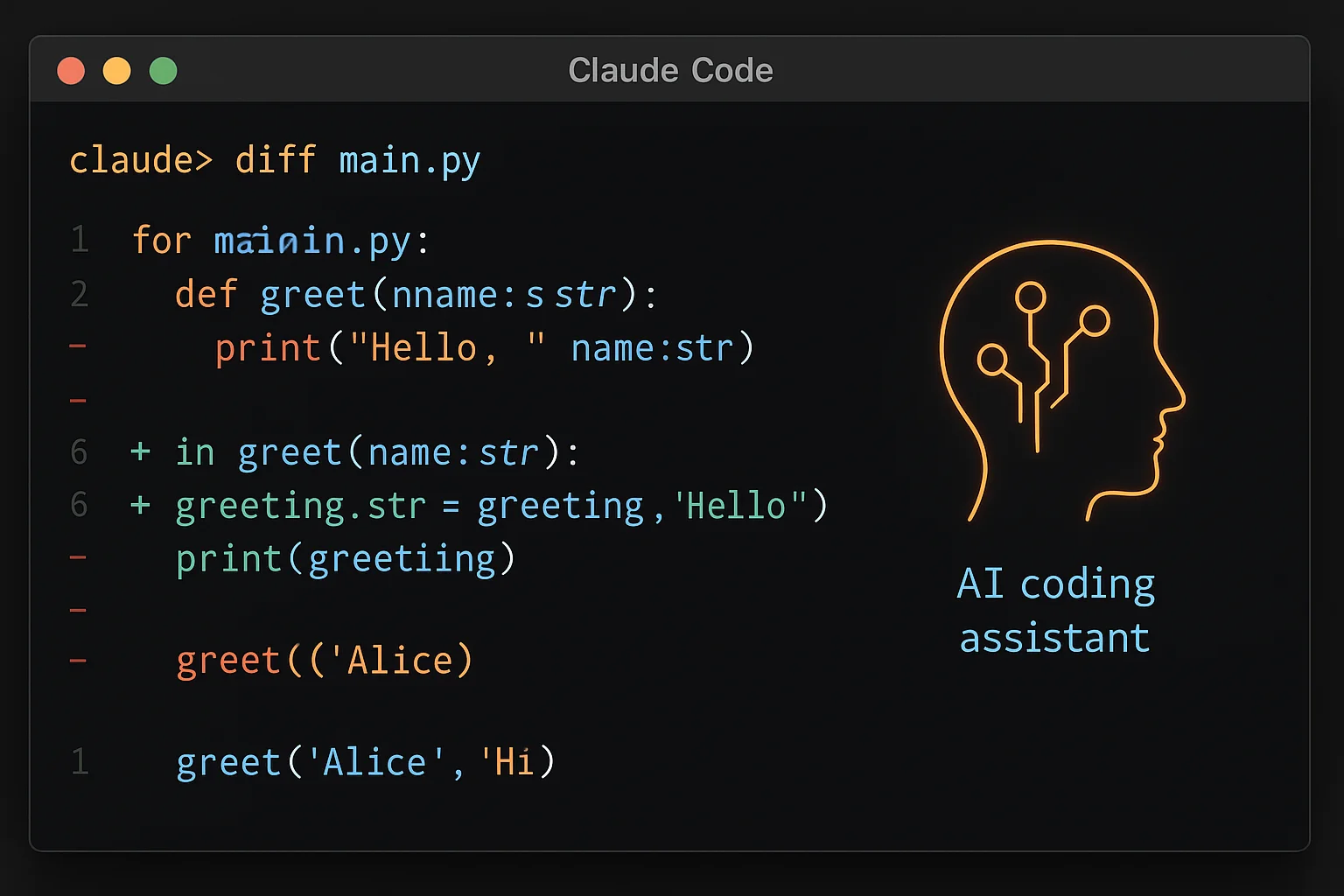
Task: Click the AI coding assistant label
Action: tap(1054, 610)
